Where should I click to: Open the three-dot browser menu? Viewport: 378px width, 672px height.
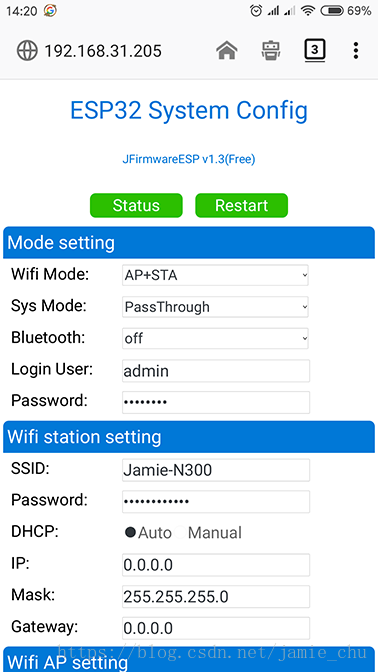pos(356,51)
